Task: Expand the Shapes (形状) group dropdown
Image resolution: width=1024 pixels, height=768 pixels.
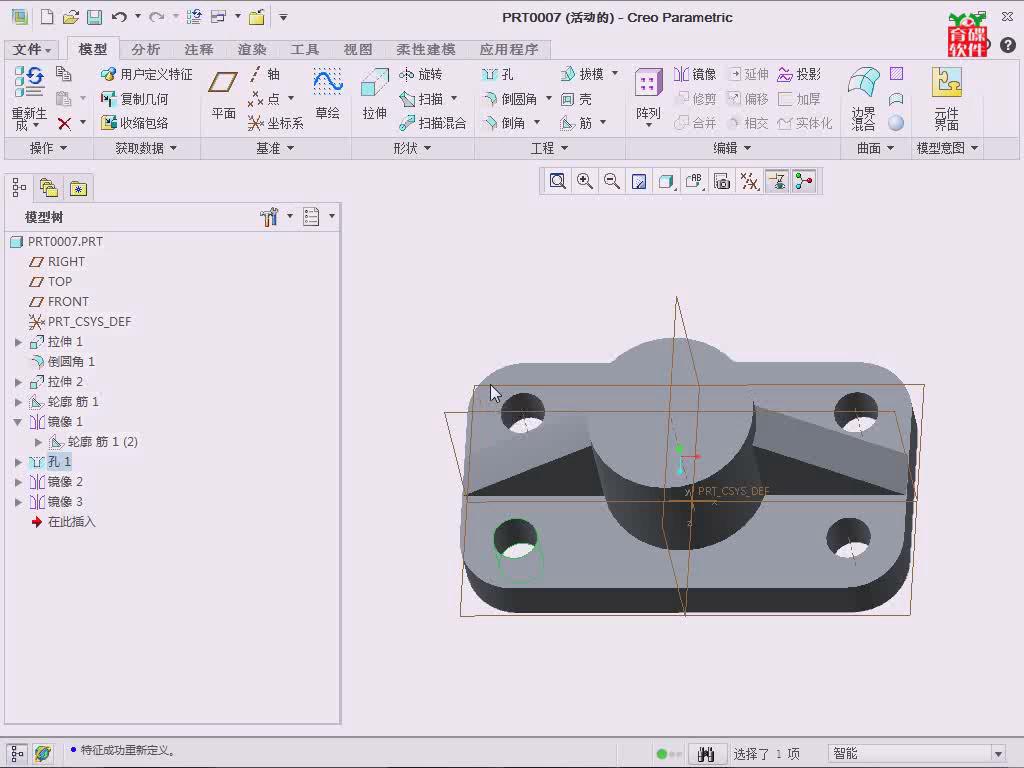Action: pos(412,148)
